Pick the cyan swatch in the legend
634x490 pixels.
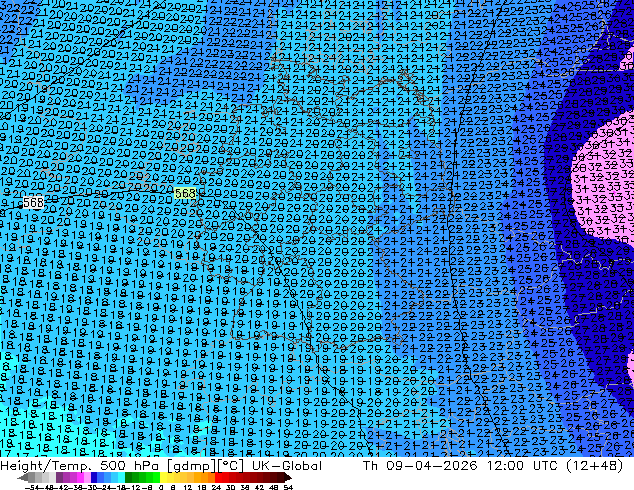[x=121, y=478]
